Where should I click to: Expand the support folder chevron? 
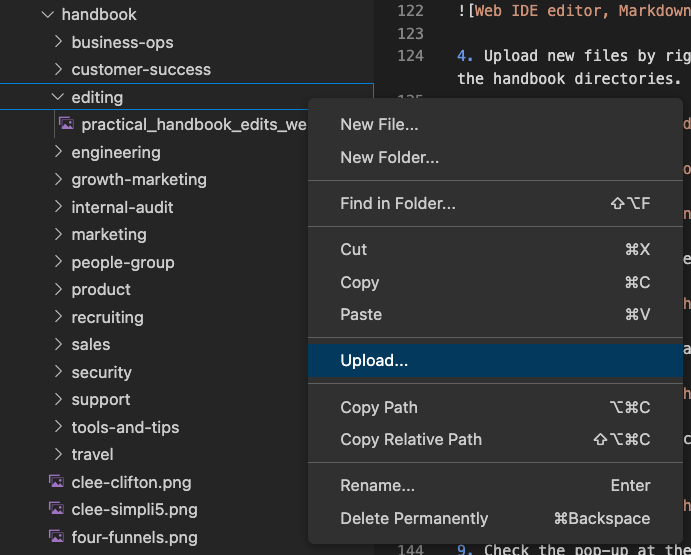58,399
